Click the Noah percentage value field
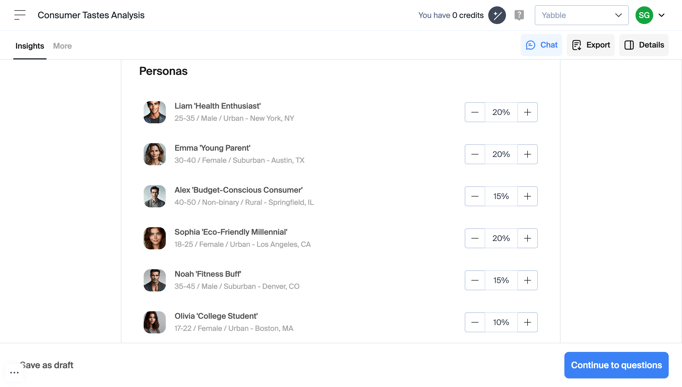 pyautogui.click(x=501, y=280)
